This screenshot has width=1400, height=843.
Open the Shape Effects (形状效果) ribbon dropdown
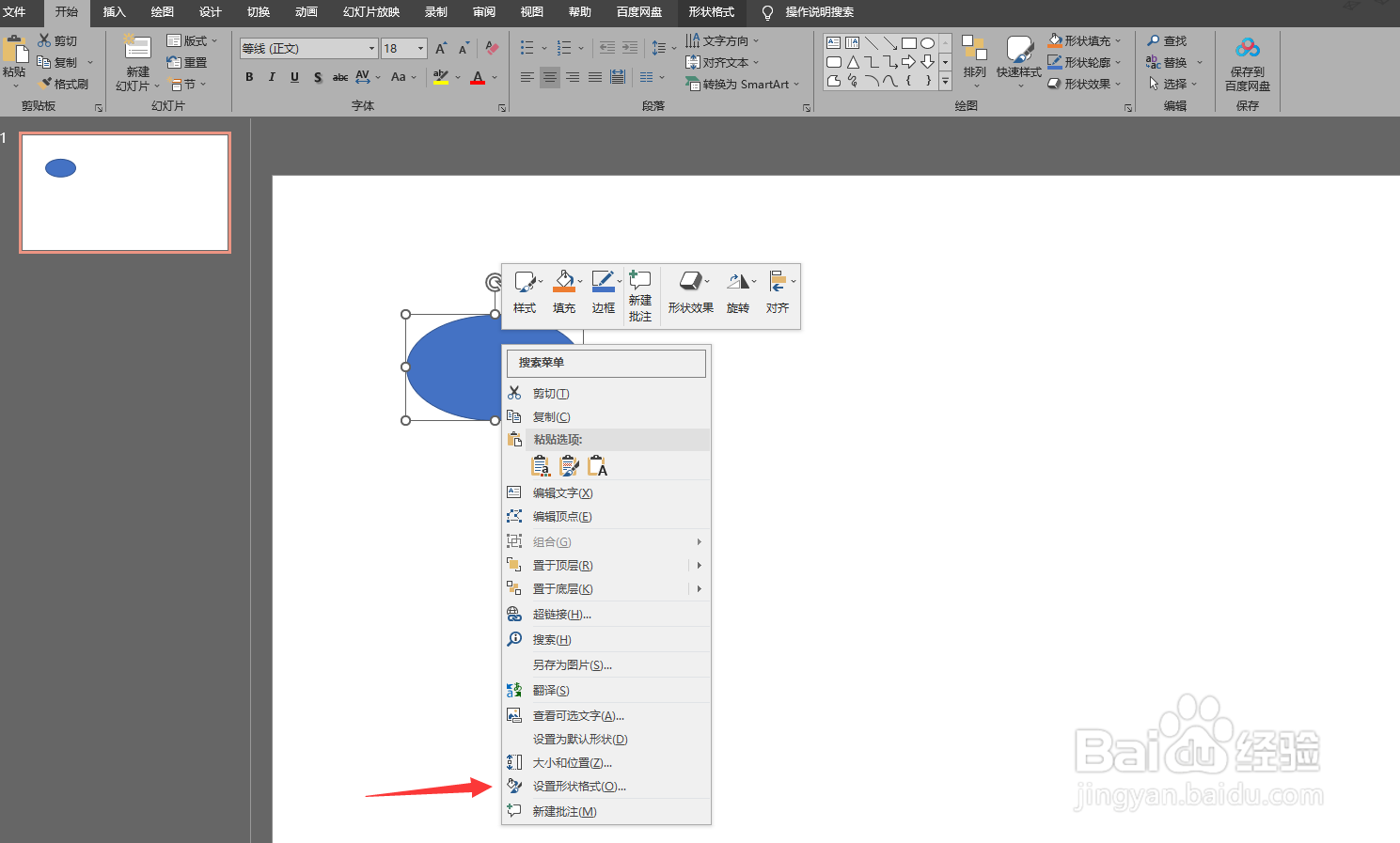point(1084,84)
